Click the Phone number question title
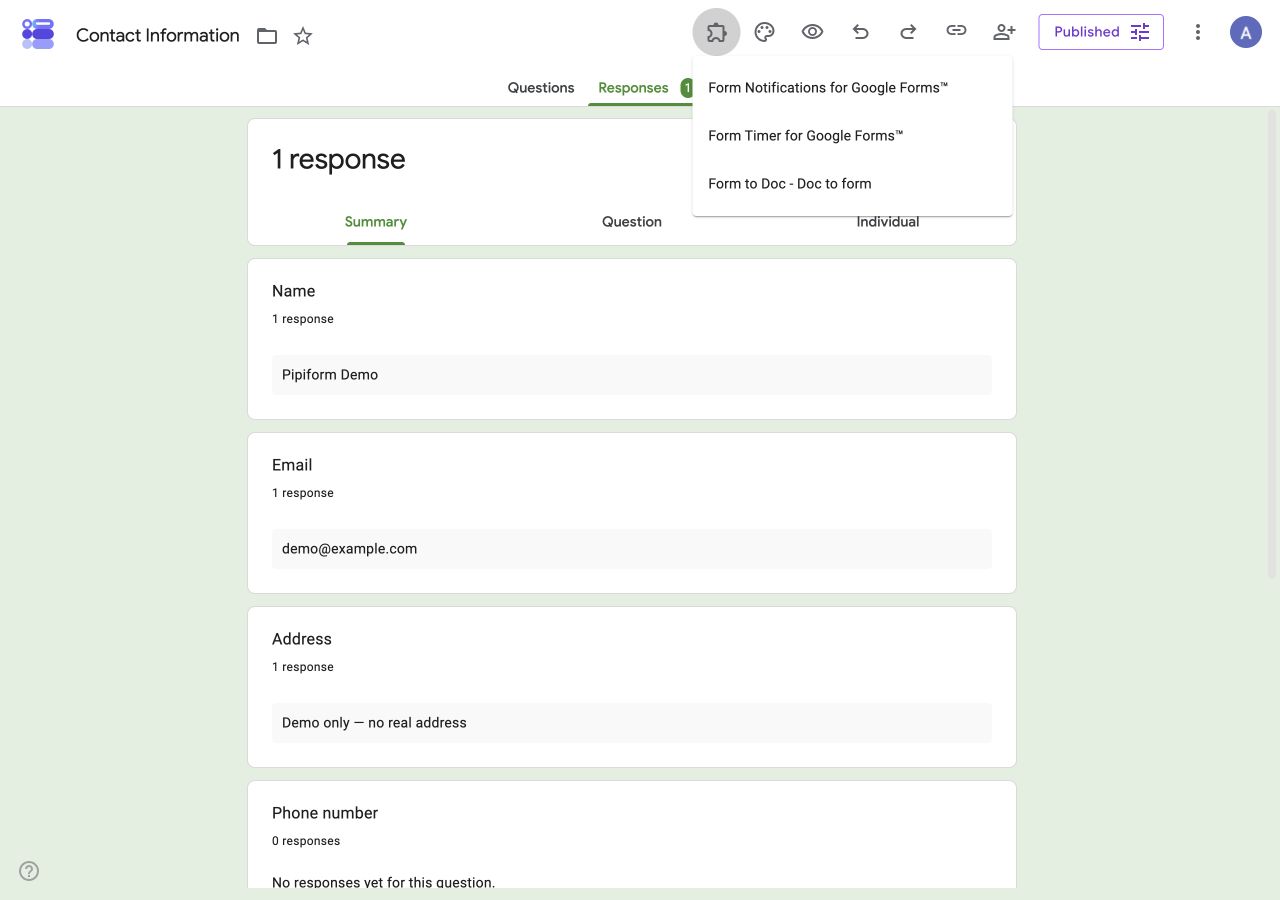Screen dimensions: 1280x900 (325, 813)
